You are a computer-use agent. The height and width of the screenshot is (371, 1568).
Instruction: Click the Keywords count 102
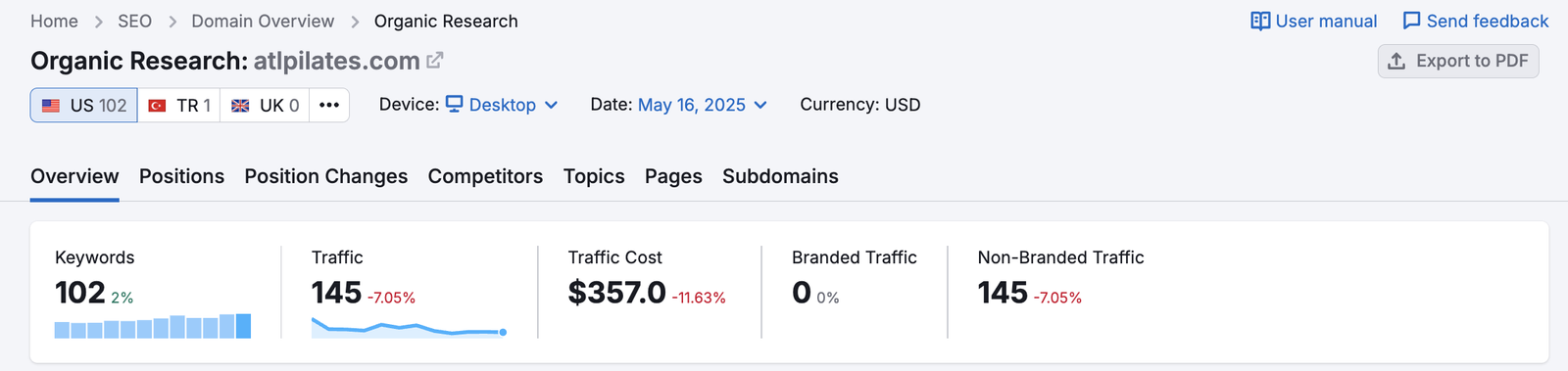(x=79, y=293)
